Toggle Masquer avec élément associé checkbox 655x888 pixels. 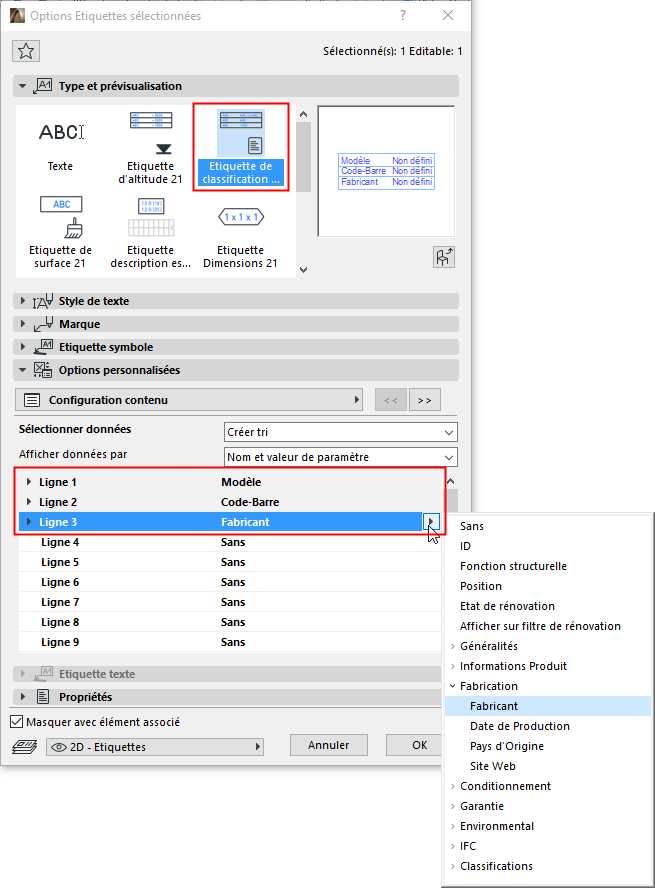[17, 722]
